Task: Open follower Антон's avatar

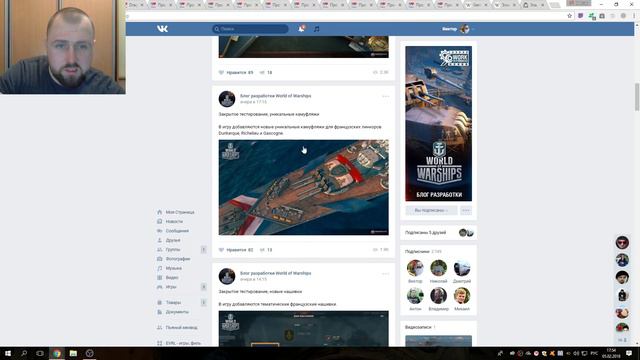Action: [x=415, y=296]
